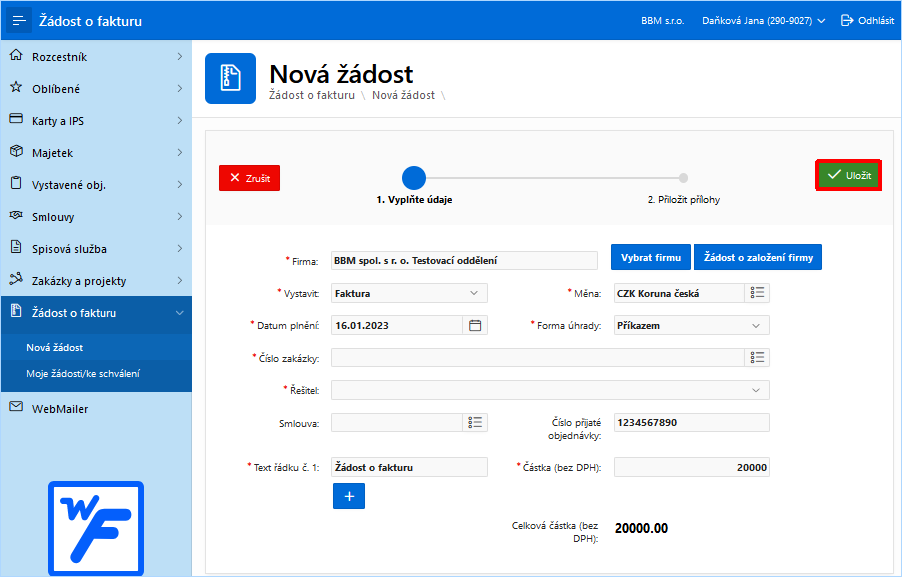Click the WF logo in sidebar
Viewport: 902px width, 577px height.
click(96, 528)
